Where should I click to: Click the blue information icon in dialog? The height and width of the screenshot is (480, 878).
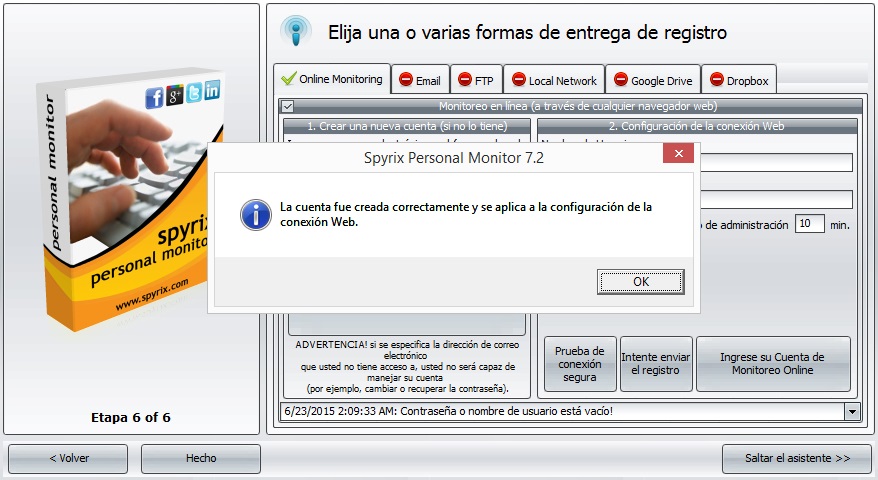pyautogui.click(x=255, y=215)
